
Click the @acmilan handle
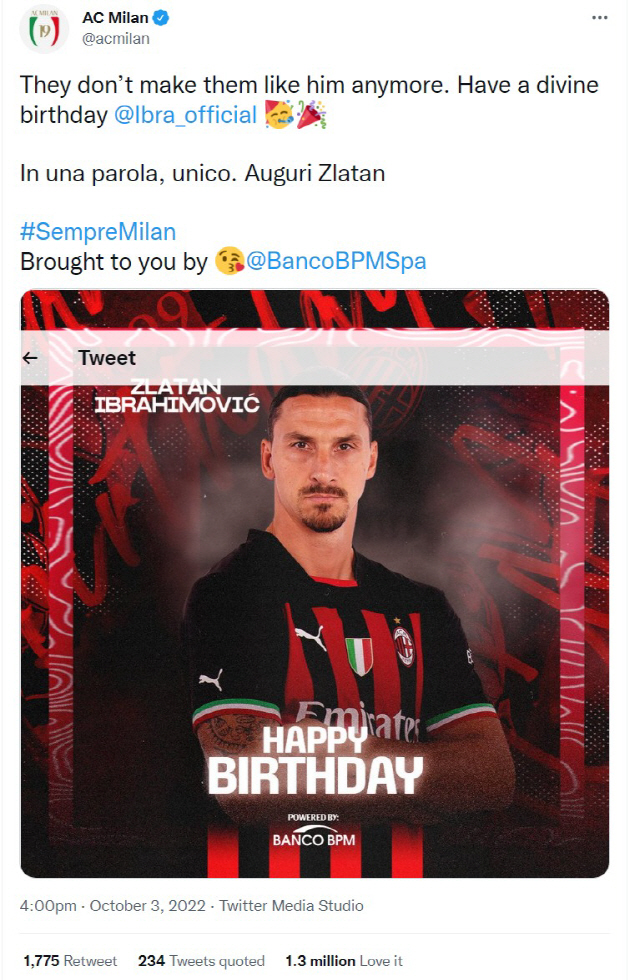click(116, 39)
